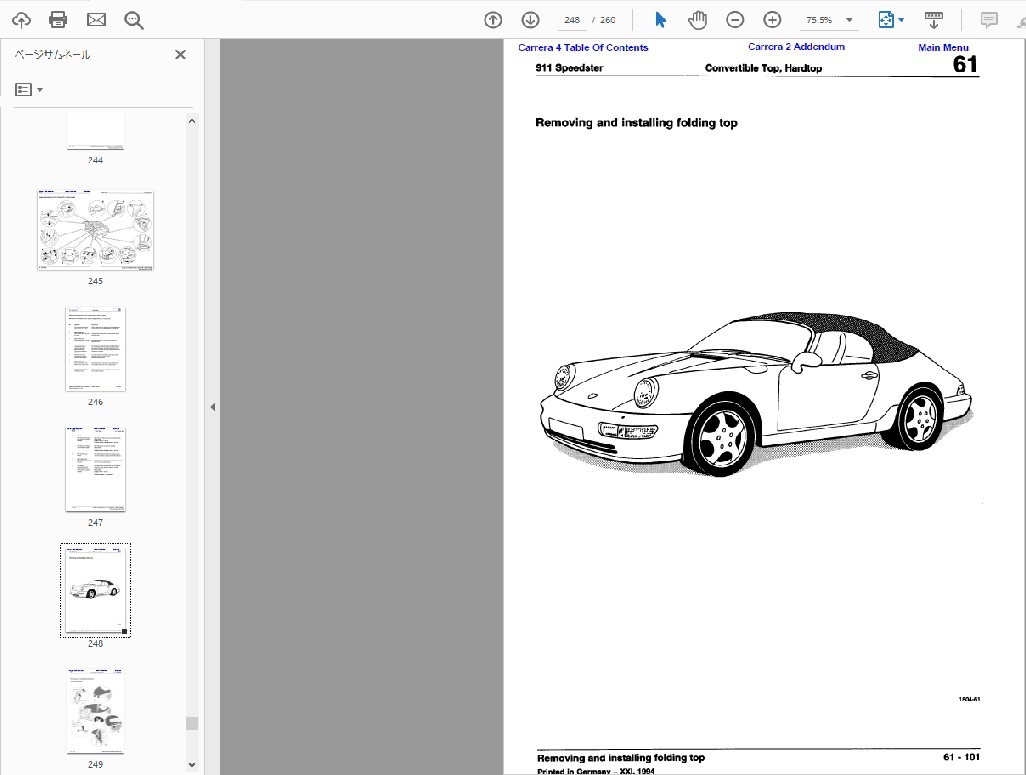Zoom in with the plus icon

772,20
